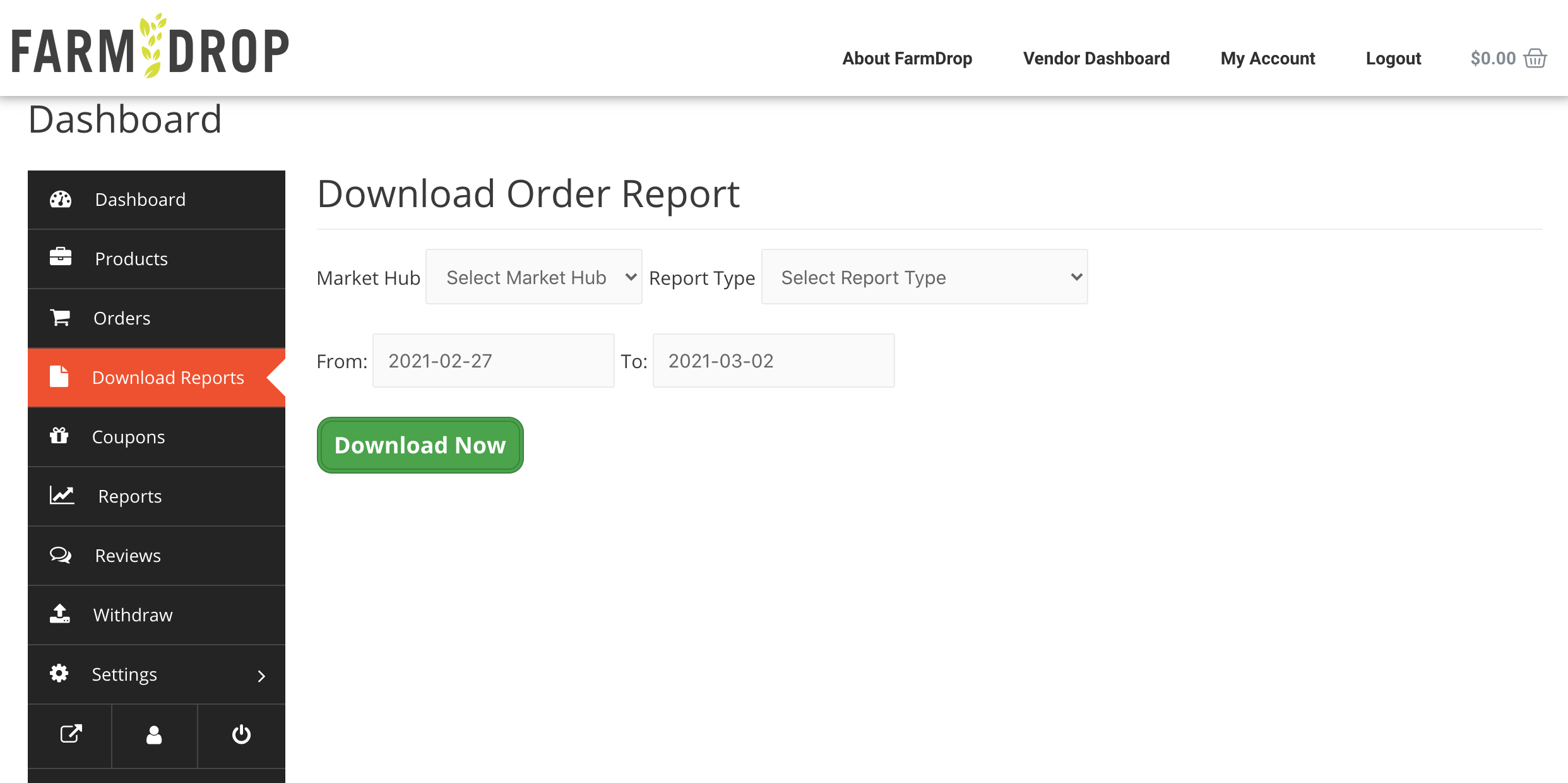The image size is (1568, 783).
Task: Click the Products briefcase icon
Action: coord(61,258)
